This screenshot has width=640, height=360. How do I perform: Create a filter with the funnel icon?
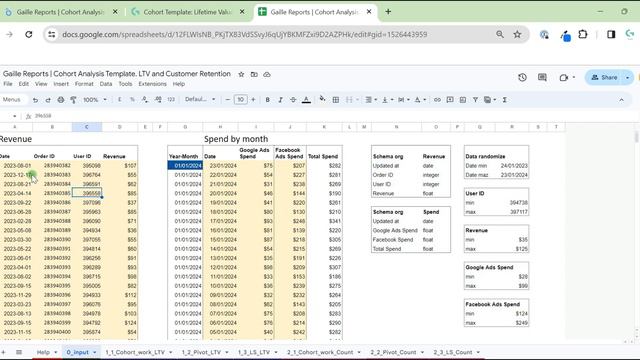(x=475, y=100)
